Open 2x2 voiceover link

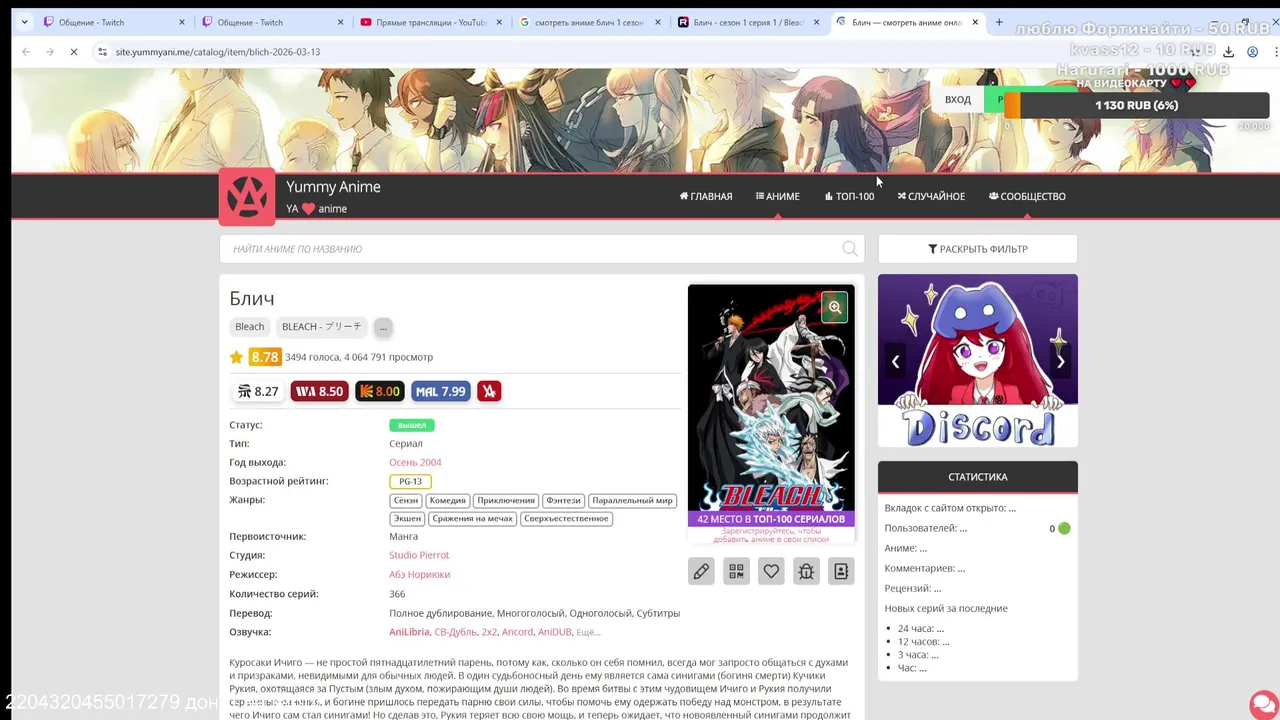click(x=489, y=632)
